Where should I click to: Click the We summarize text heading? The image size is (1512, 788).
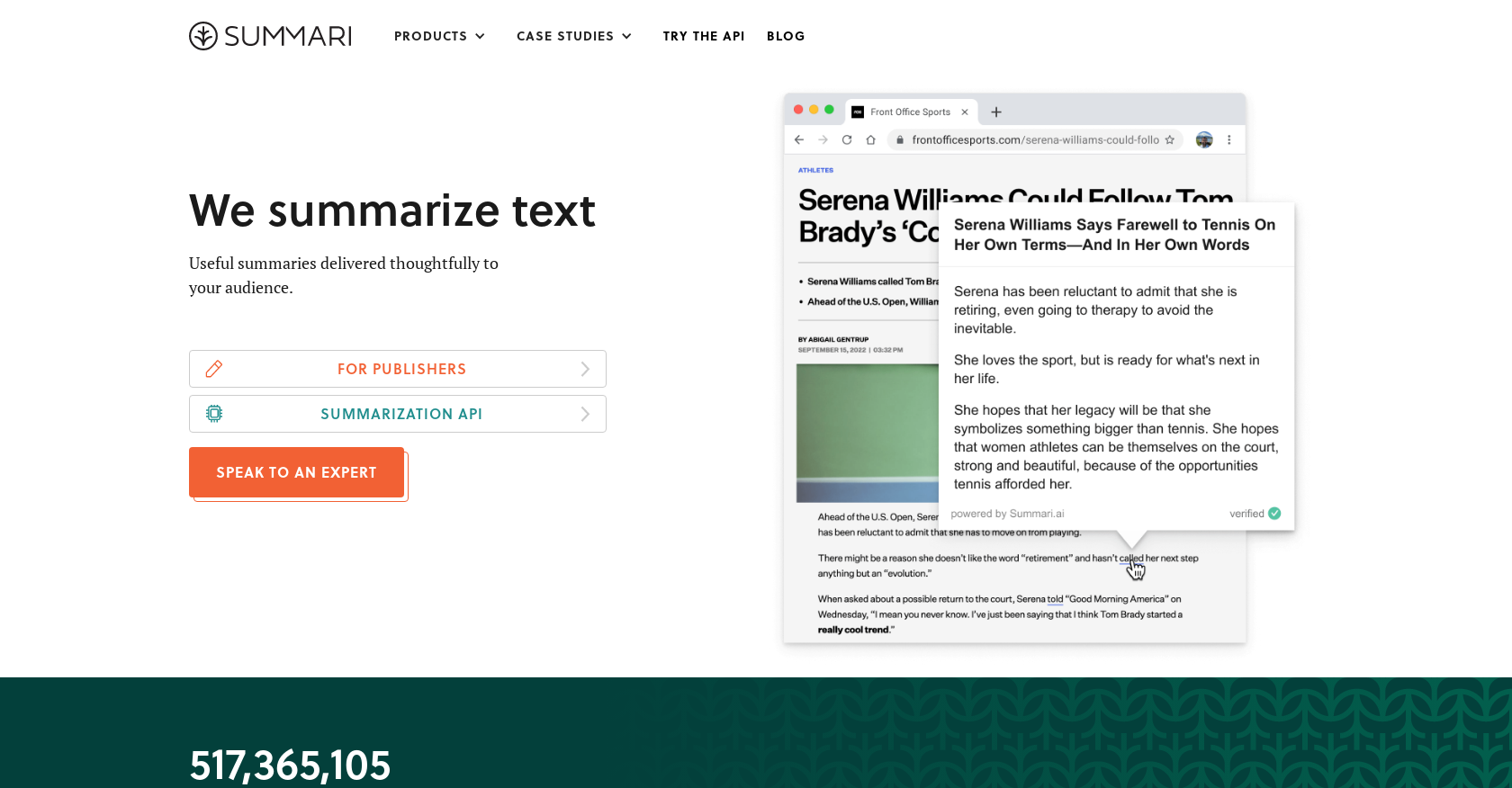click(x=392, y=210)
